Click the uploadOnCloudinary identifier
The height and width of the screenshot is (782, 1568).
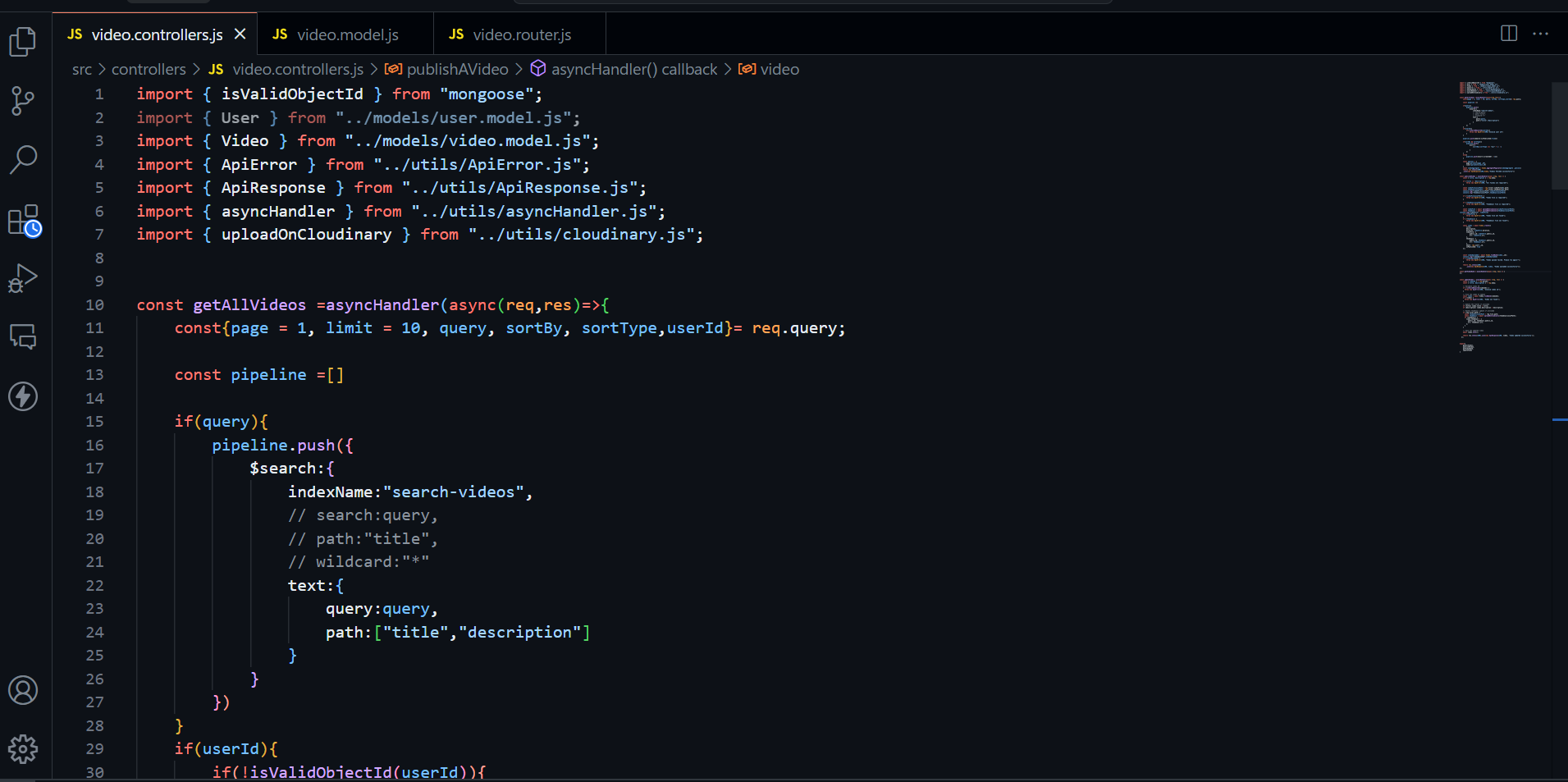[x=306, y=235]
